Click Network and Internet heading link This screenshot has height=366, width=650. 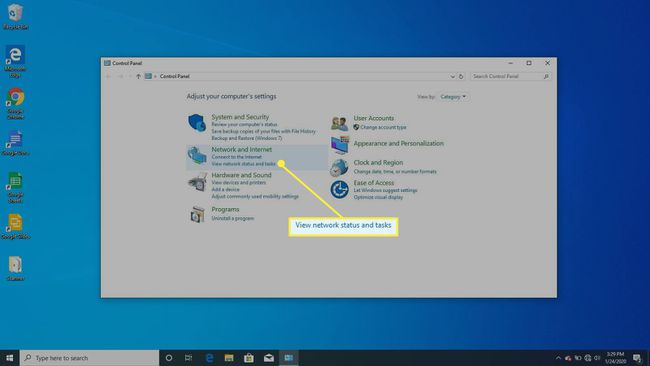coord(242,149)
